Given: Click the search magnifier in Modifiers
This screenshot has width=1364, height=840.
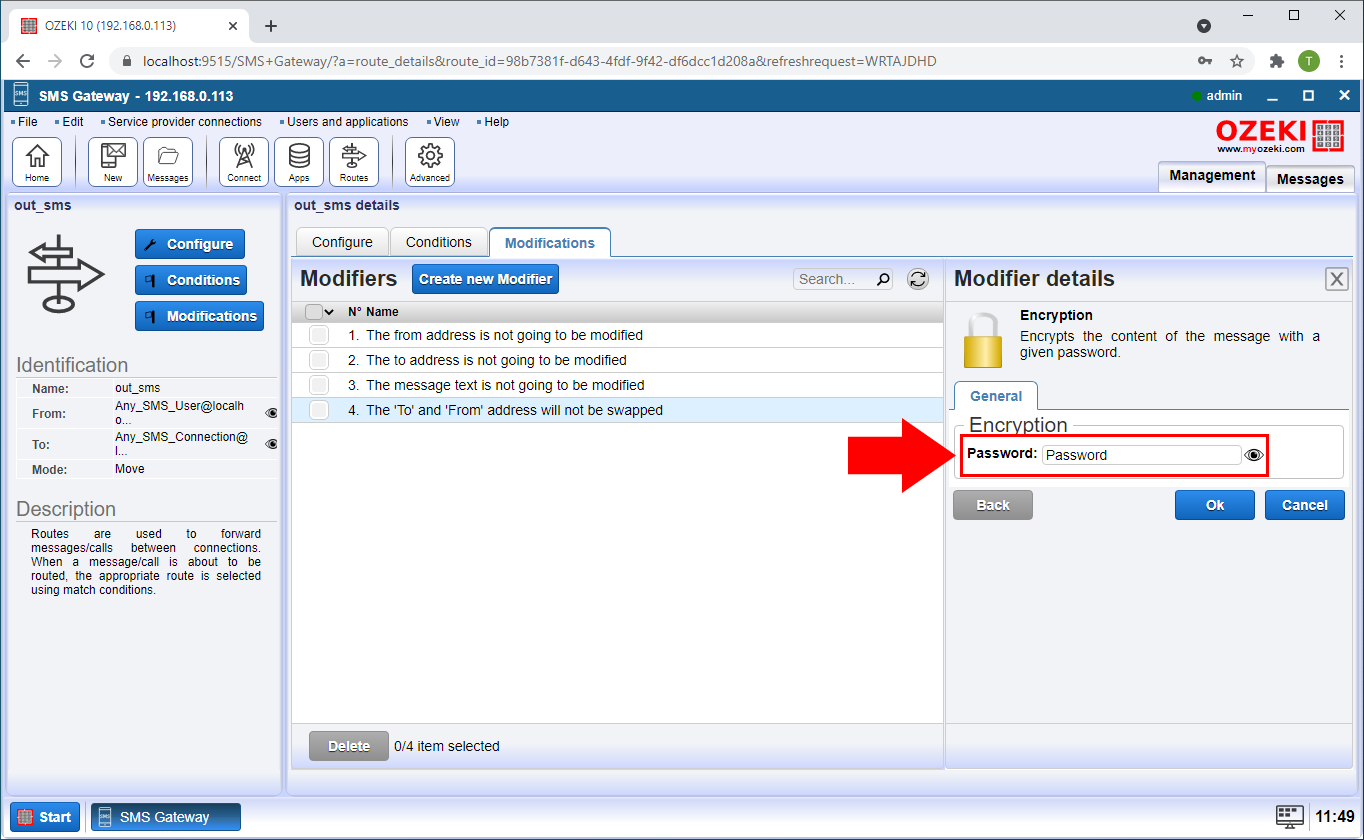Looking at the screenshot, I should pyautogui.click(x=883, y=280).
